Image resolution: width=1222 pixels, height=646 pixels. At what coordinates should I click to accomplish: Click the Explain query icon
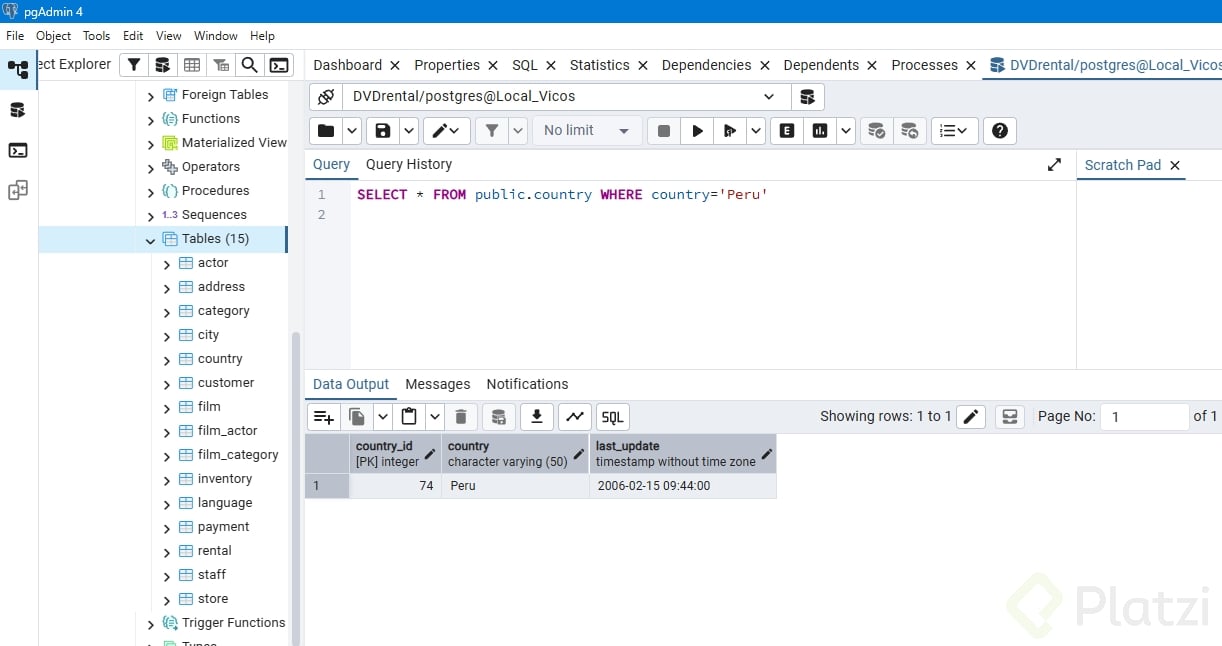tap(787, 131)
